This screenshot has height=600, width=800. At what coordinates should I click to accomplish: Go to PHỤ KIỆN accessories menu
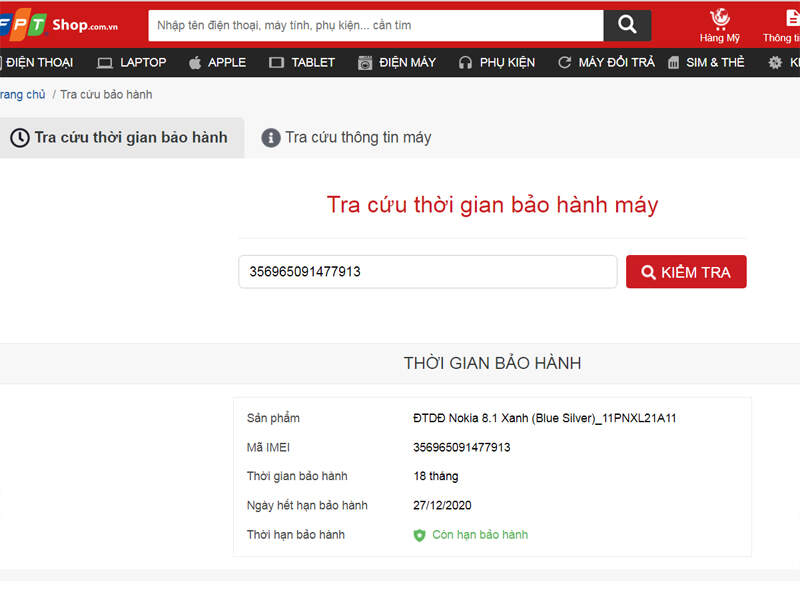click(497, 62)
